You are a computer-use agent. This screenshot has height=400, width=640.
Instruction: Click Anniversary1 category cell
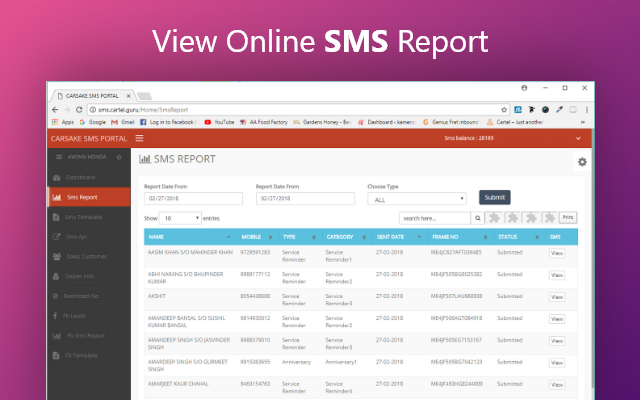pos(341,362)
